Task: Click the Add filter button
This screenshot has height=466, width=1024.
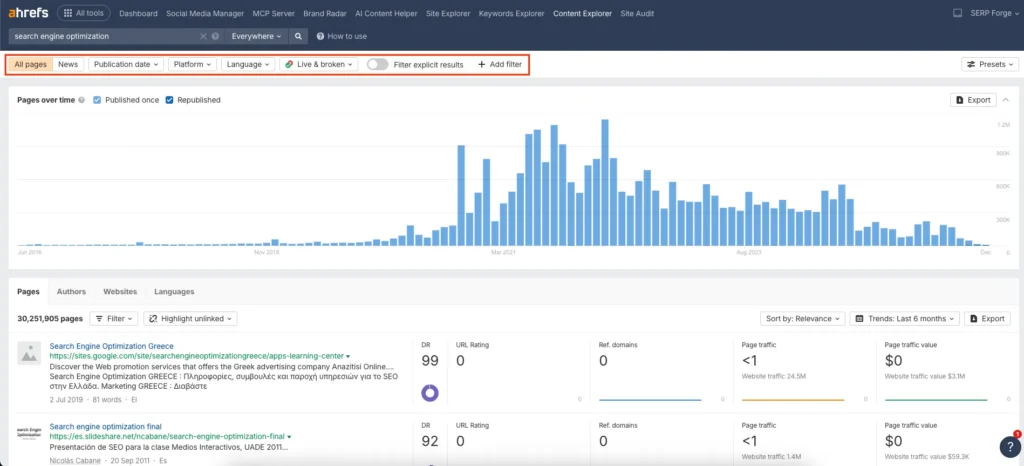Action: (499, 64)
